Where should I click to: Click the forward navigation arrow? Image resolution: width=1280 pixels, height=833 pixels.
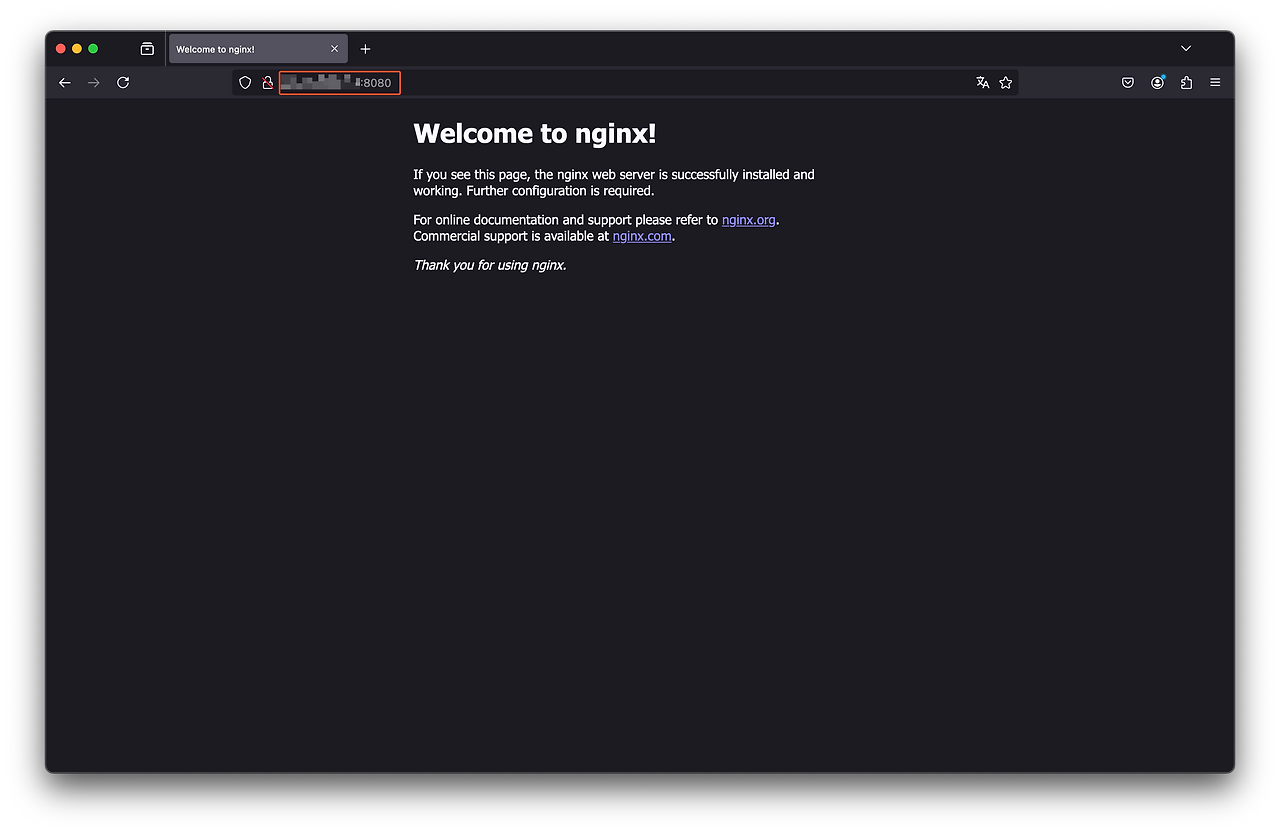pyautogui.click(x=94, y=83)
